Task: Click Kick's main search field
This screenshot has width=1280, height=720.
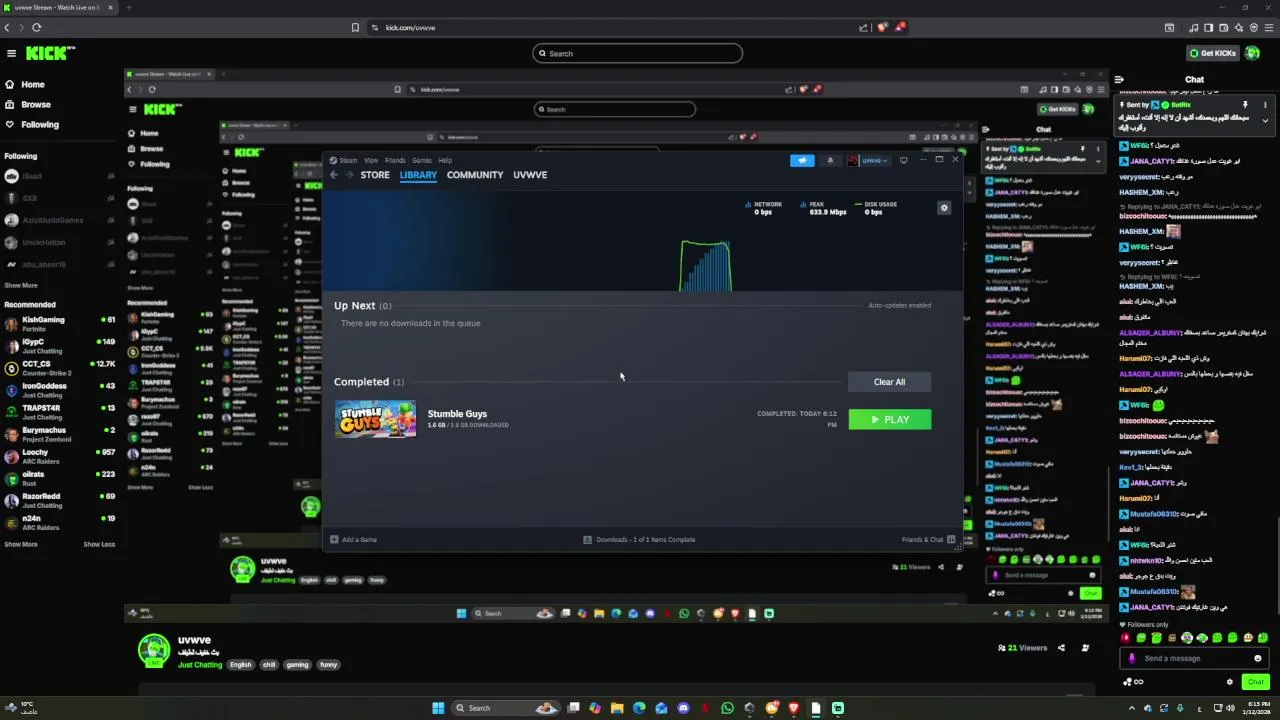Action: pos(638,53)
